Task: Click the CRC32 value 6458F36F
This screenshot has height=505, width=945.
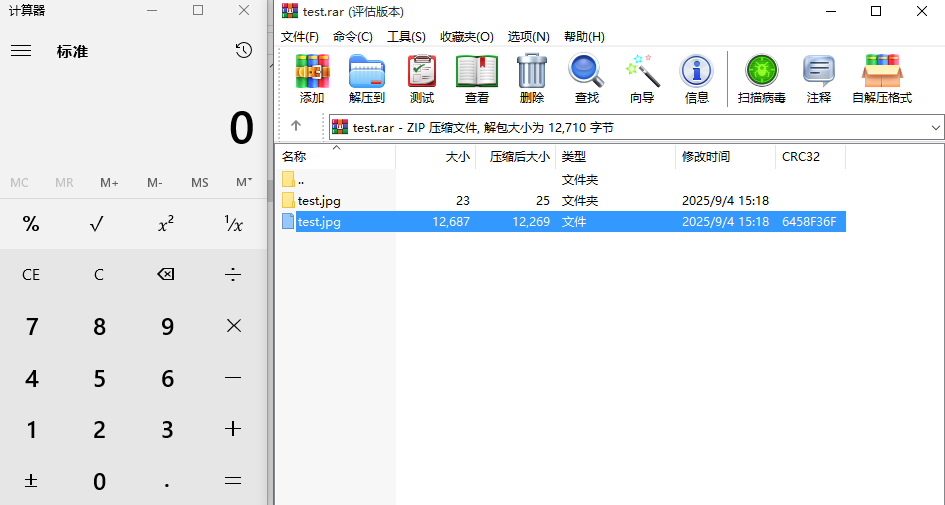Action: tap(809, 221)
